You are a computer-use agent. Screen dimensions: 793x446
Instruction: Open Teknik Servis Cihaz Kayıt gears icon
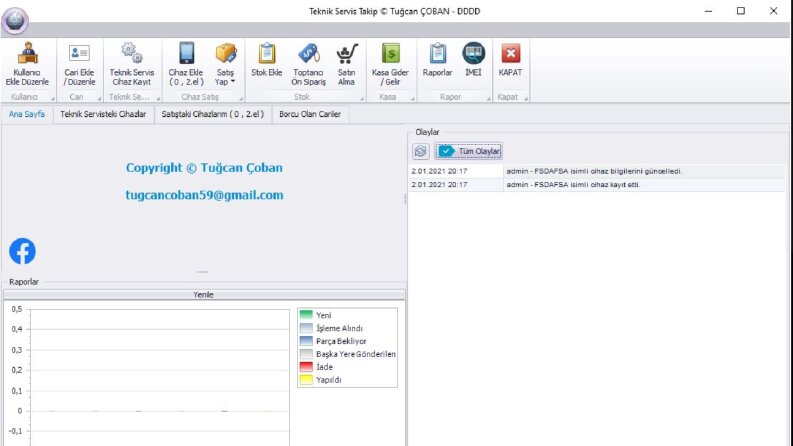point(132,53)
